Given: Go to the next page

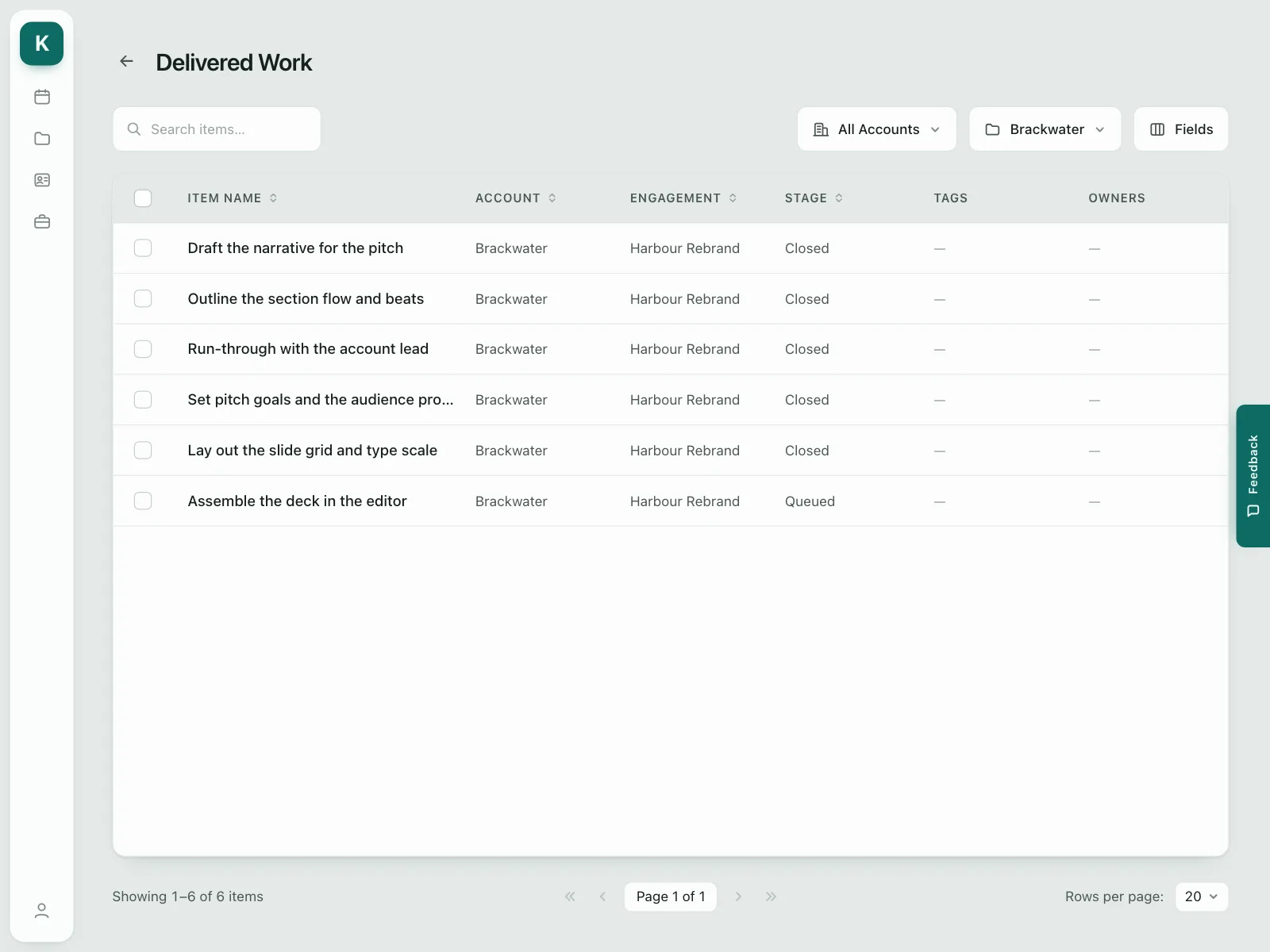Looking at the screenshot, I should coord(738,896).
